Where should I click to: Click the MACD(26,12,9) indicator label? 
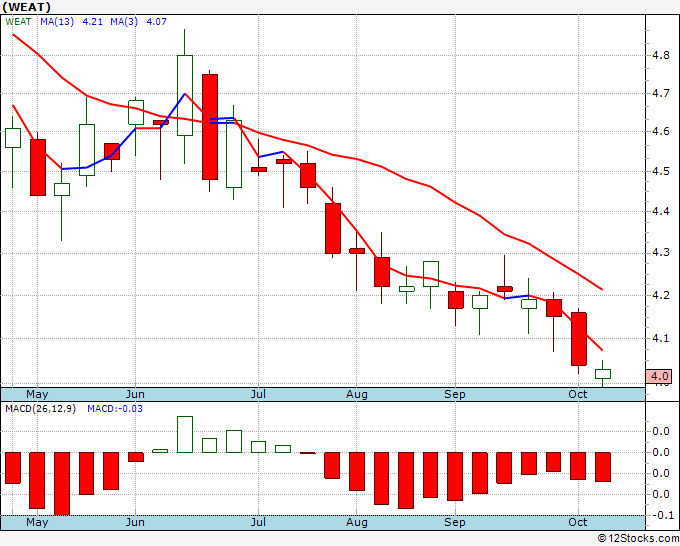[40, 409]
